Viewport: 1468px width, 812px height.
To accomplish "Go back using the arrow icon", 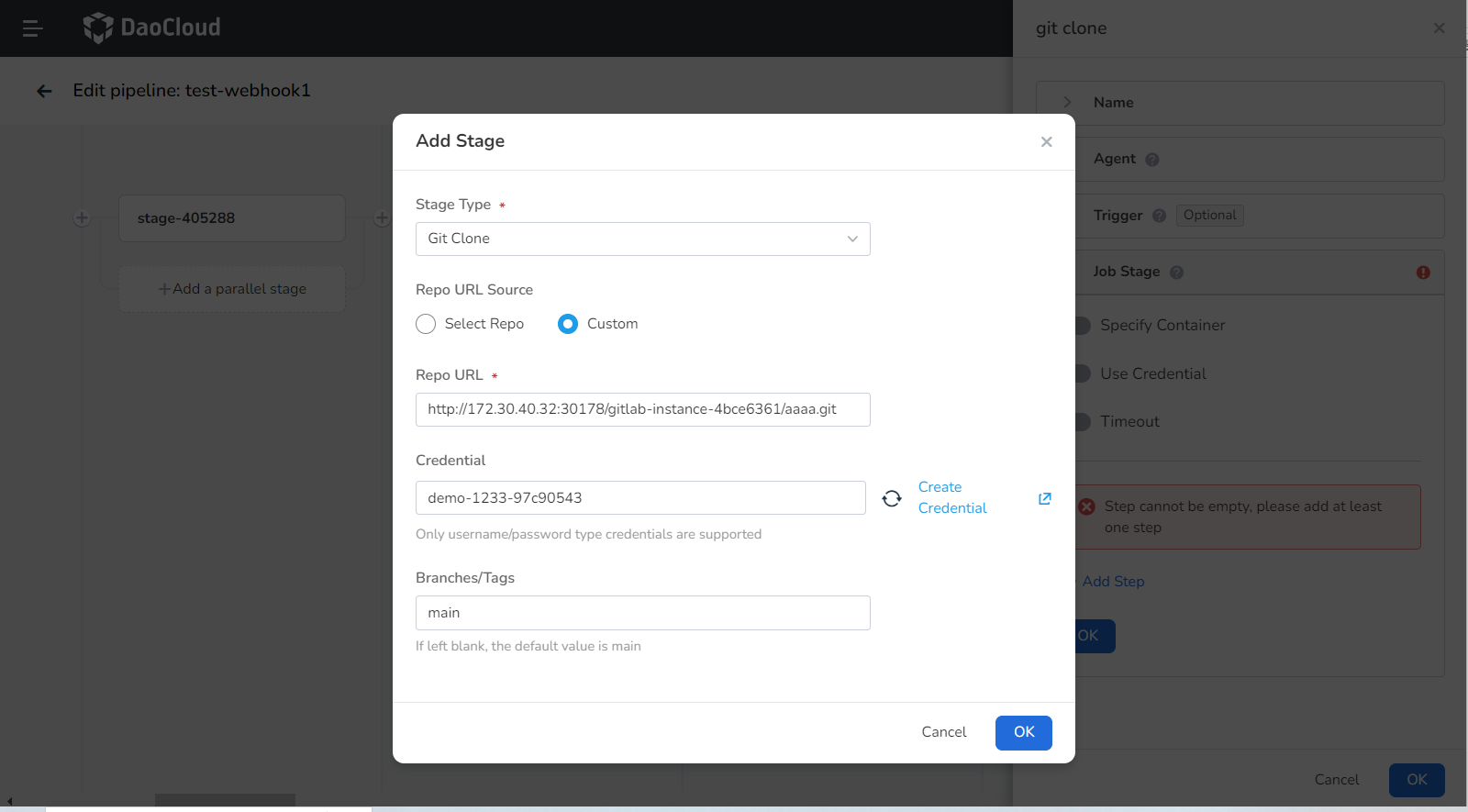I will [x=44, y=91].
